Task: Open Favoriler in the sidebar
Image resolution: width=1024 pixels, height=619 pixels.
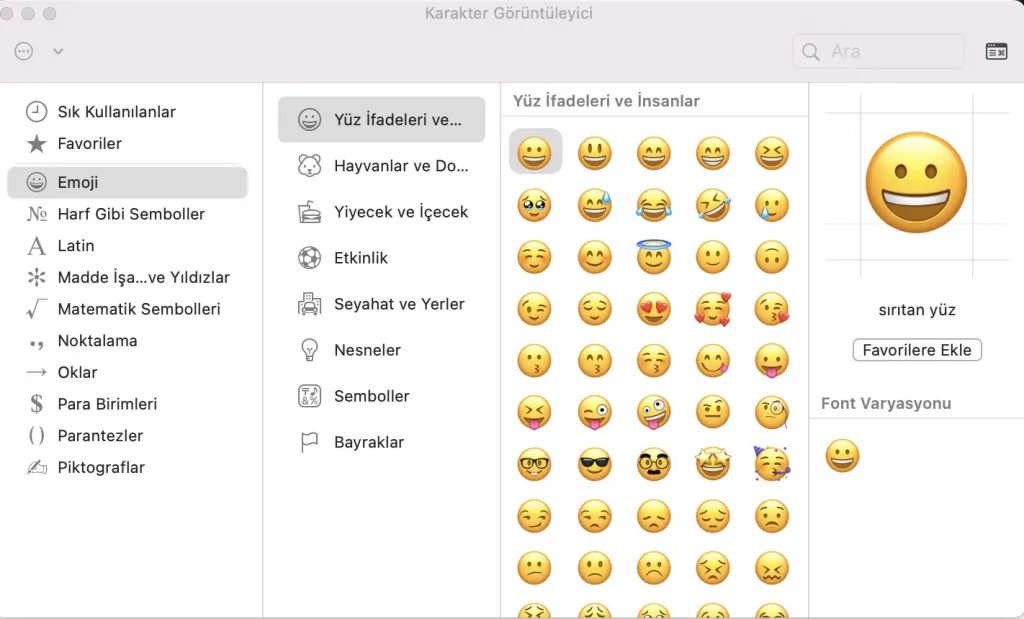Action: point(127,144)
